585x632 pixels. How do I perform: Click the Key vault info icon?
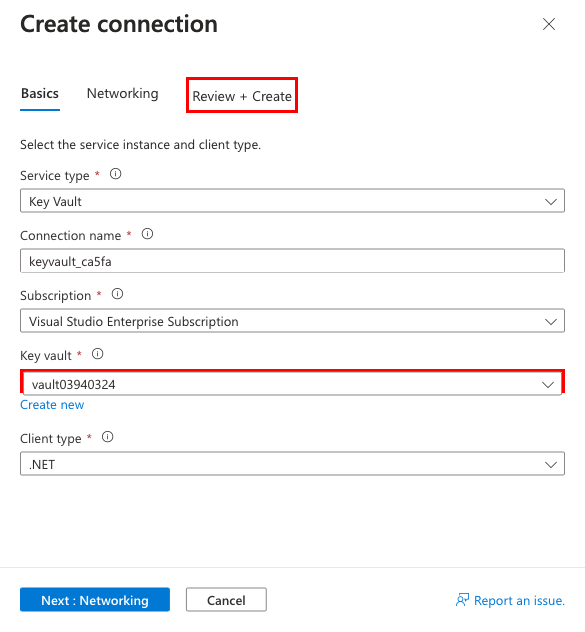click(98, 354)
